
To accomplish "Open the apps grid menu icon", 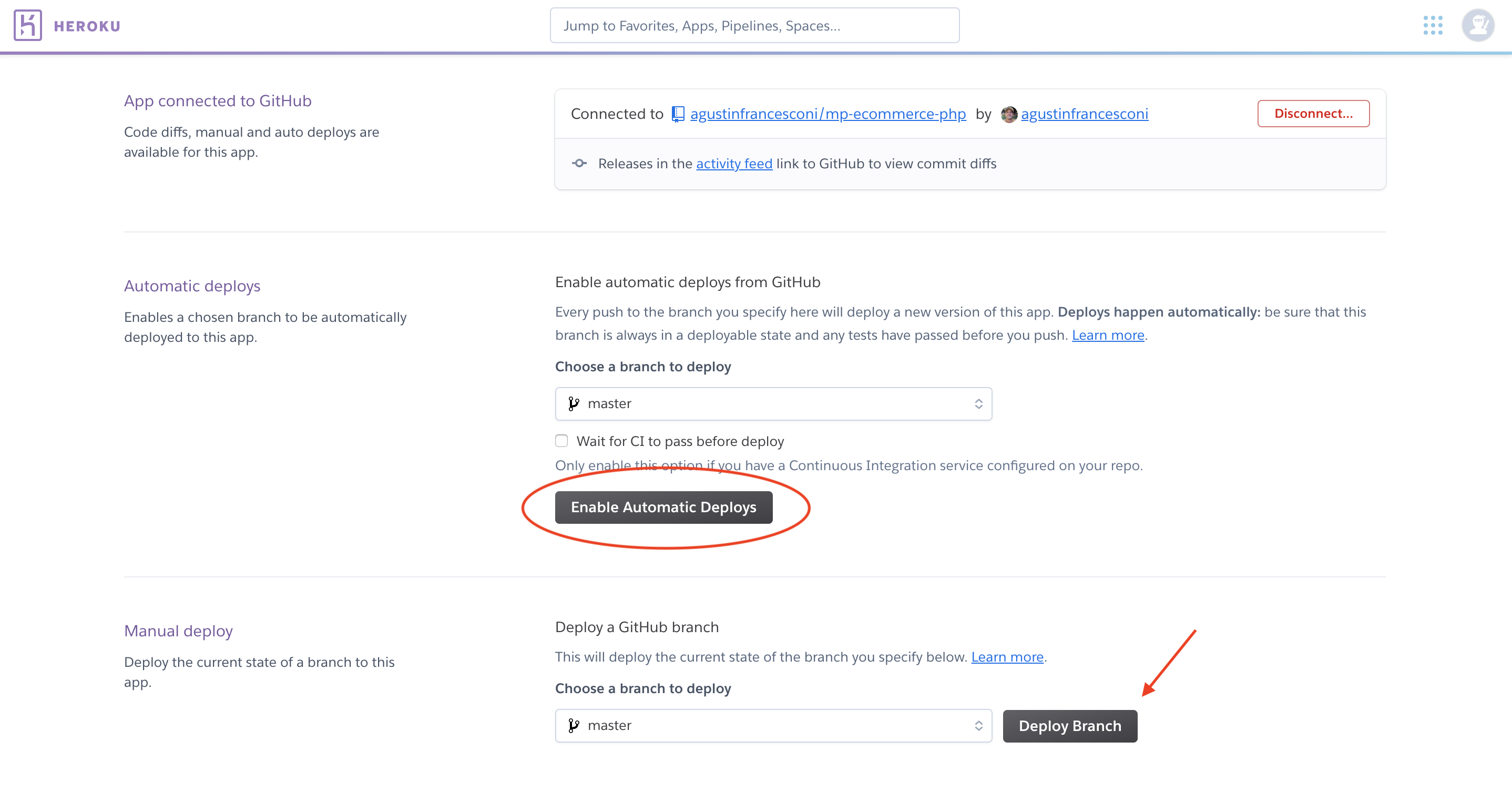I will (x=1432, y=25).
